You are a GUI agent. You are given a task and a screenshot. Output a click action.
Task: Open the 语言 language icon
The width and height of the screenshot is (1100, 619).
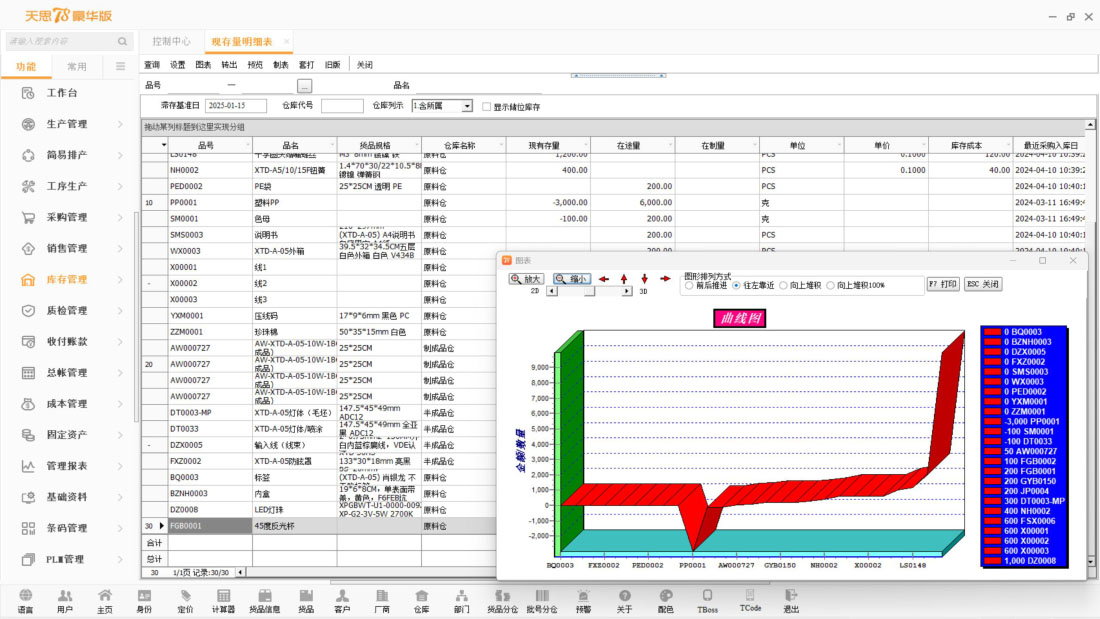(25, 600)
